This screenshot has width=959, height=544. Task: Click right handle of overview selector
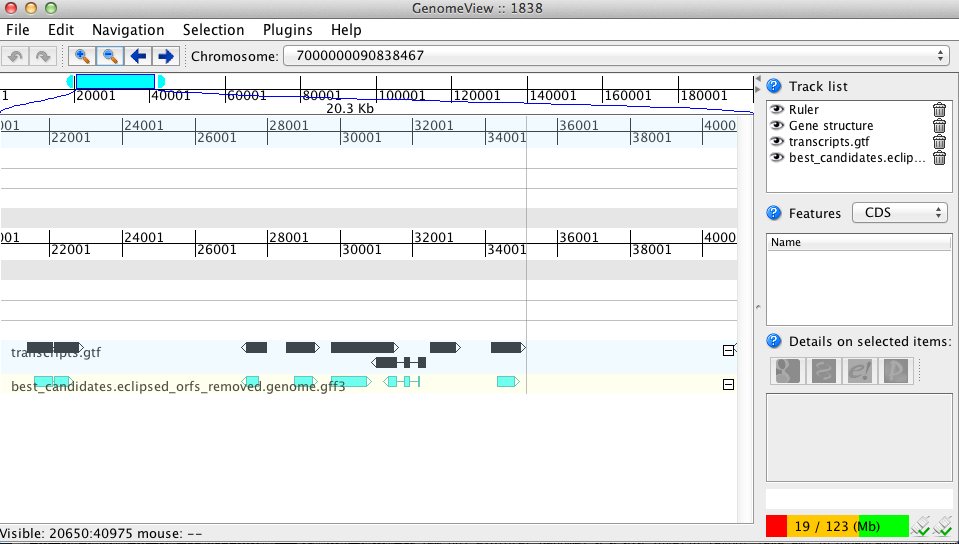point(161,81)
